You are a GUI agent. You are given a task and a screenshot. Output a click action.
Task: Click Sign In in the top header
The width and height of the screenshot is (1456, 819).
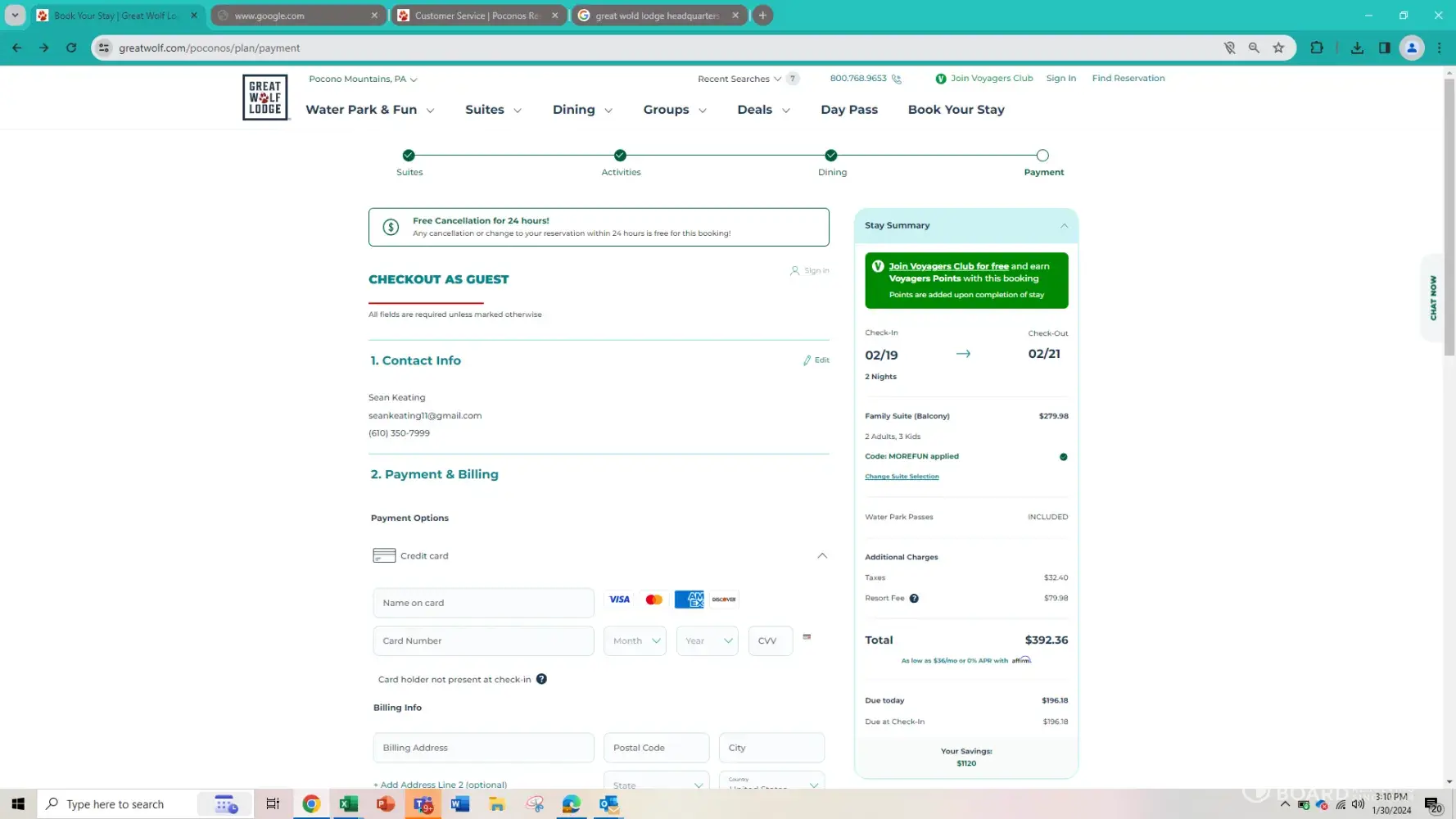[x=1061, y=79]
